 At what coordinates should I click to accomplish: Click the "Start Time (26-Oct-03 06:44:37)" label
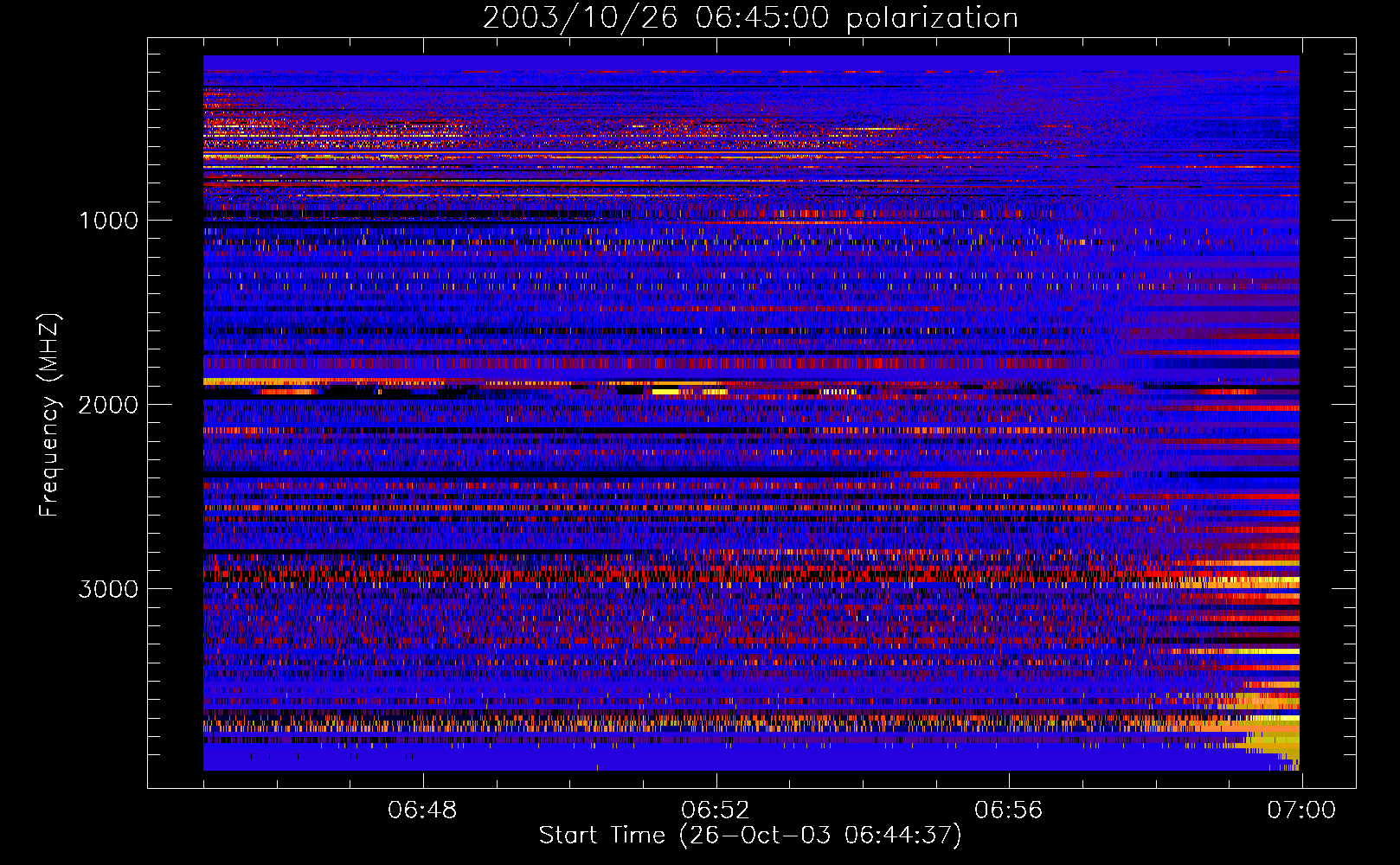tap(750, 836)
